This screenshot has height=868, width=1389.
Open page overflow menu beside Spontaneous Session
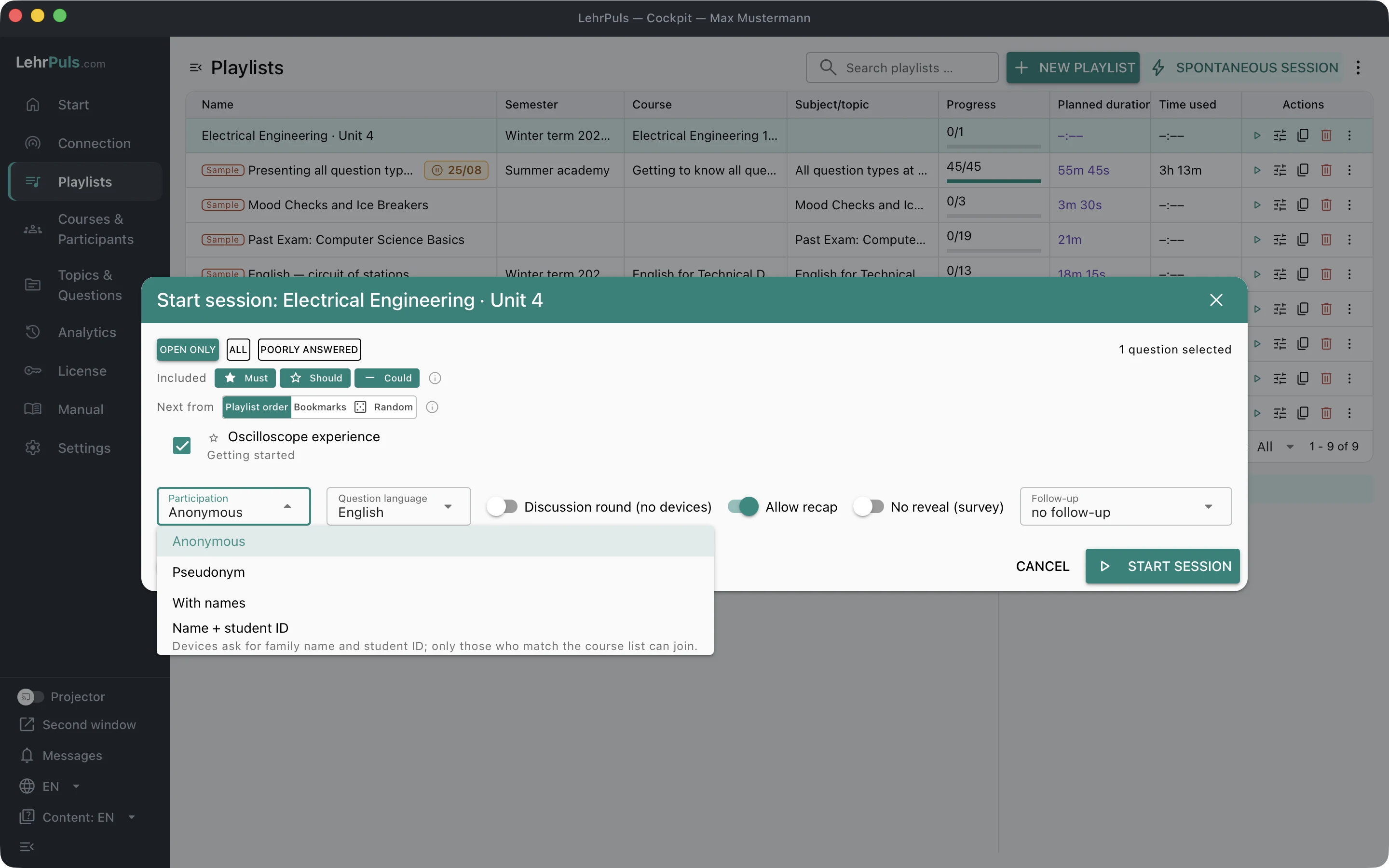(x=1358, y=68)
